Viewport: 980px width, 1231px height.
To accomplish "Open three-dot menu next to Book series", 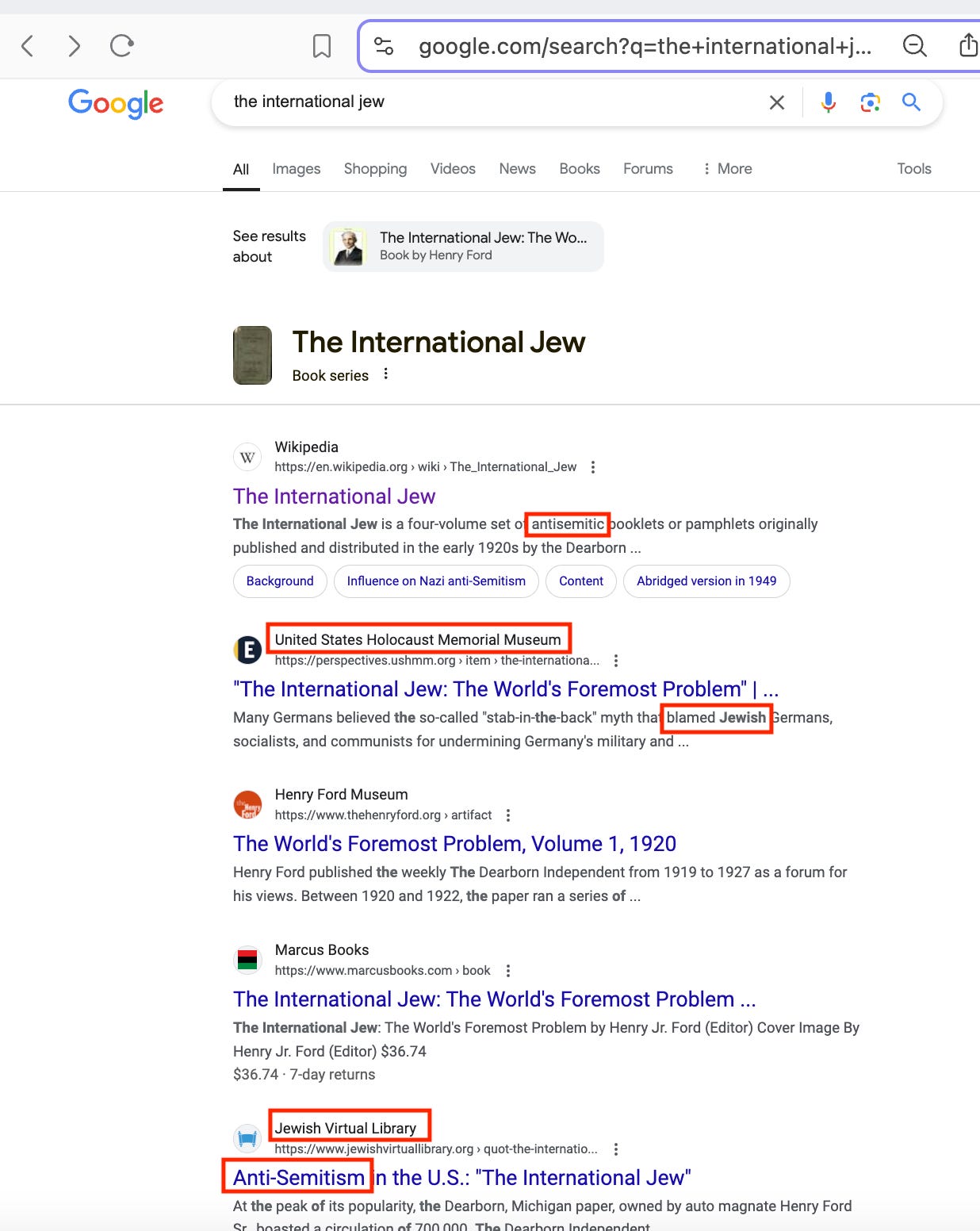I will click(386, 374).
